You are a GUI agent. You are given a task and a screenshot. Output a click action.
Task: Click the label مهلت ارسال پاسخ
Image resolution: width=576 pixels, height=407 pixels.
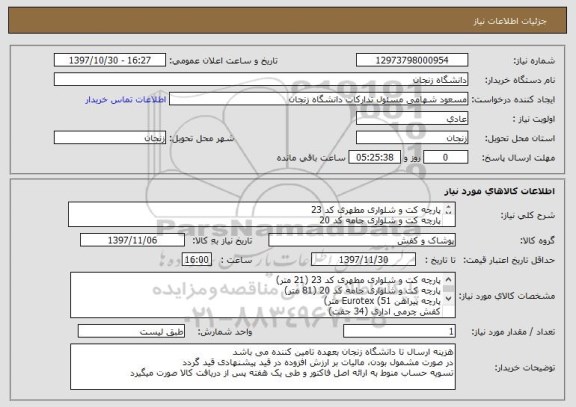click(x=518, y=158)
